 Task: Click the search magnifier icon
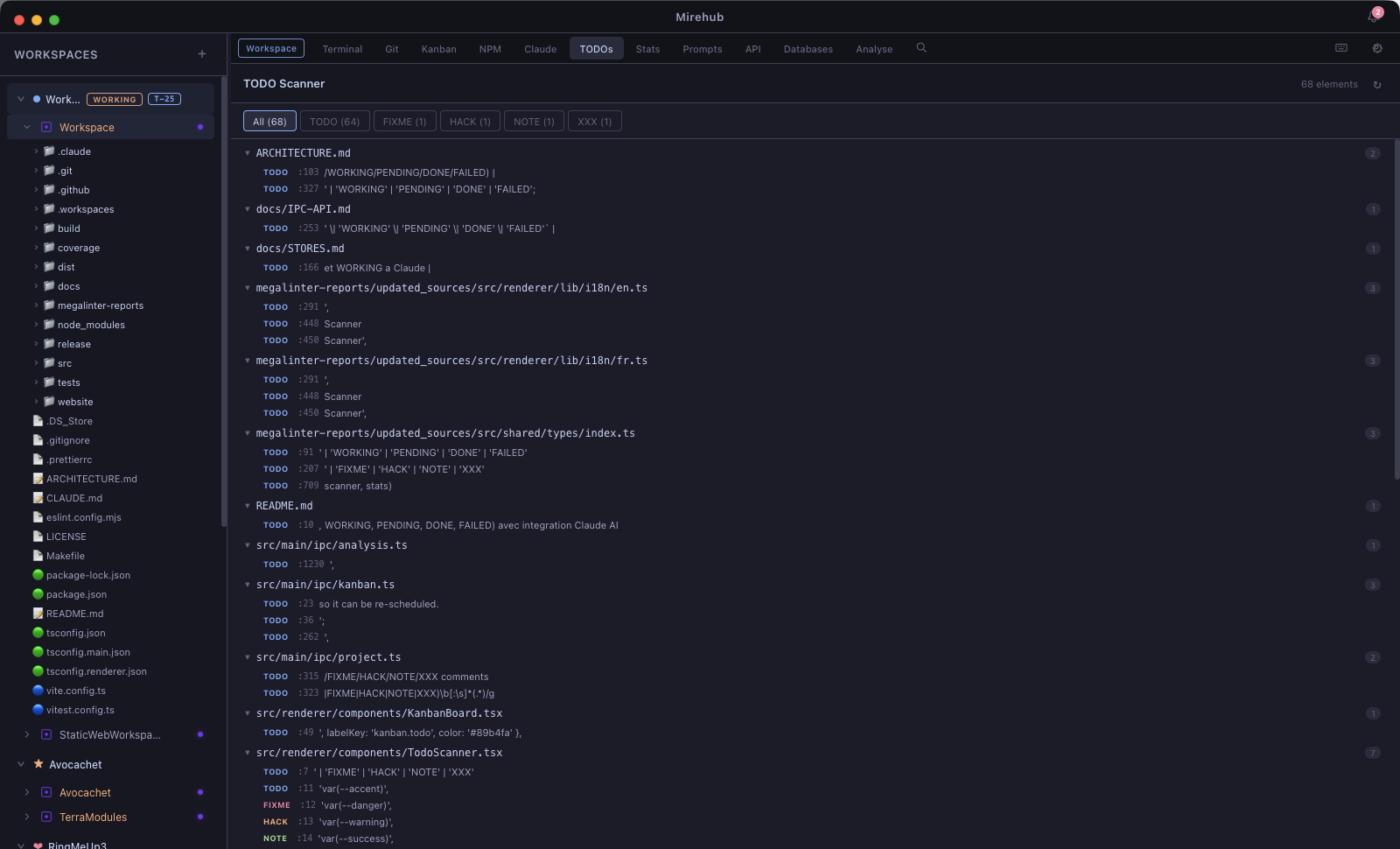coord(921,48)
